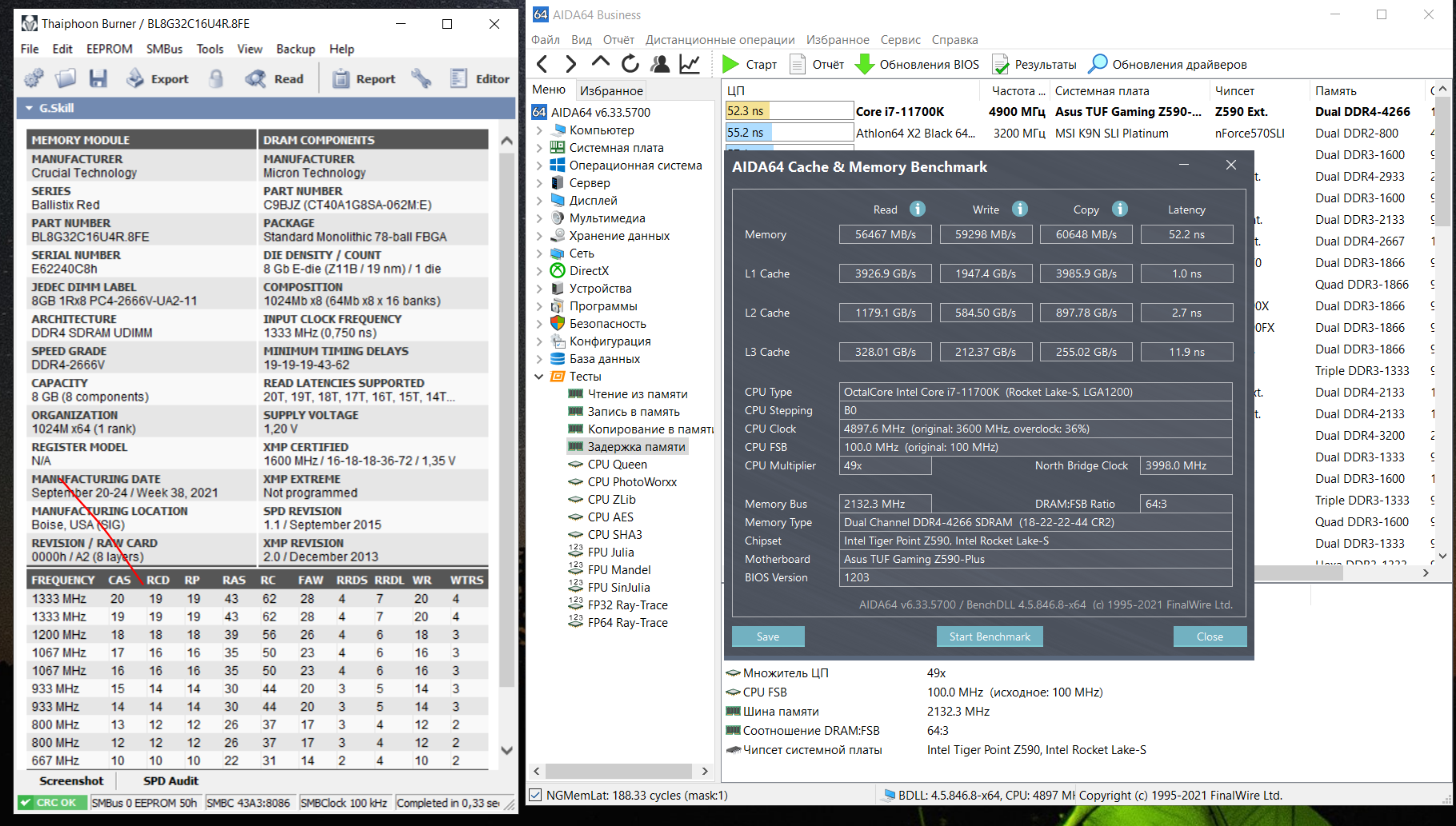The image size is (1456, 826).
Task: Open the Editor in Thaiphoon Burner
Action: pyautogui.click(x=479, y=78)
